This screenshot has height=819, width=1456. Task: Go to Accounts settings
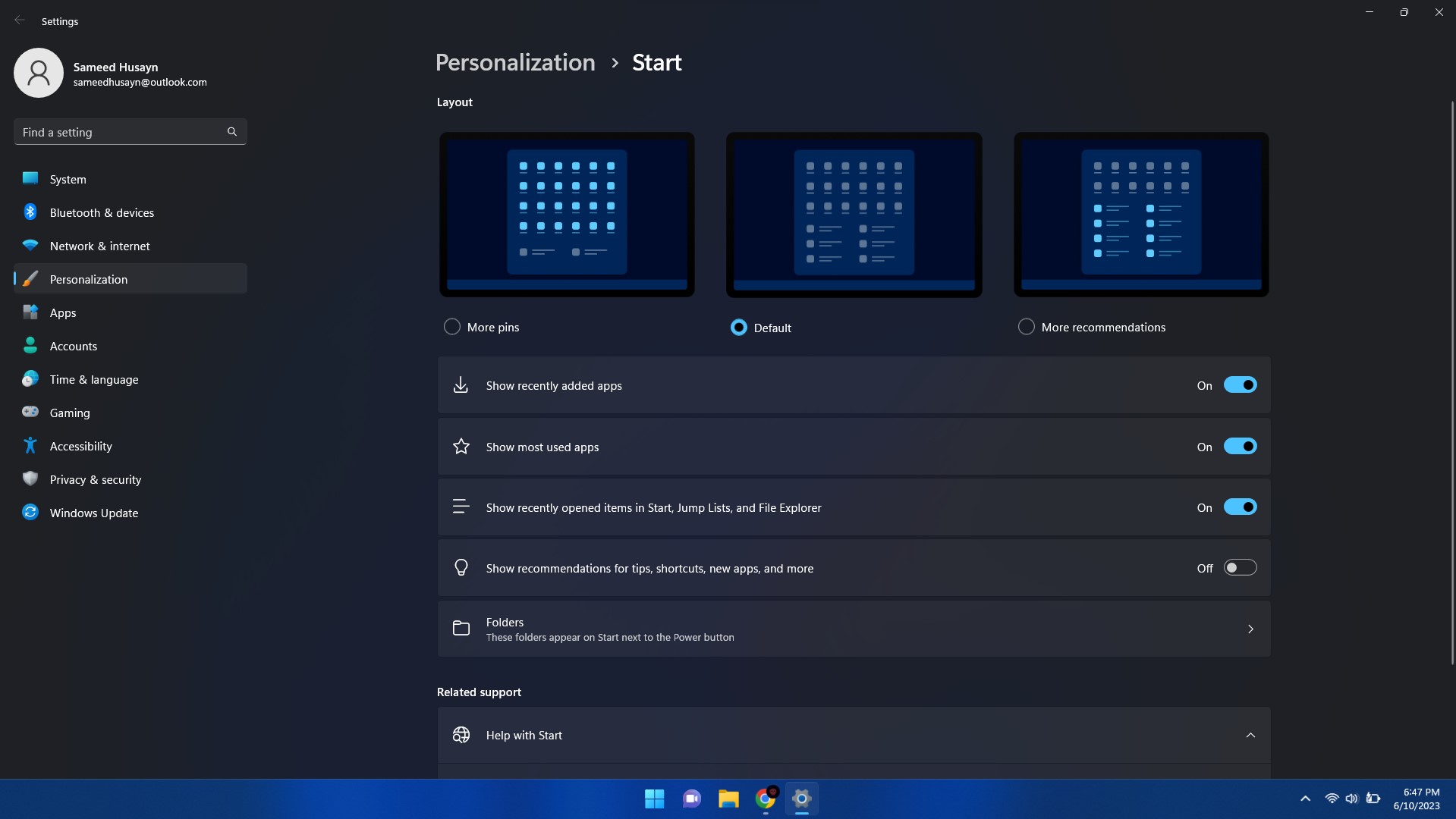pos(131,346)
